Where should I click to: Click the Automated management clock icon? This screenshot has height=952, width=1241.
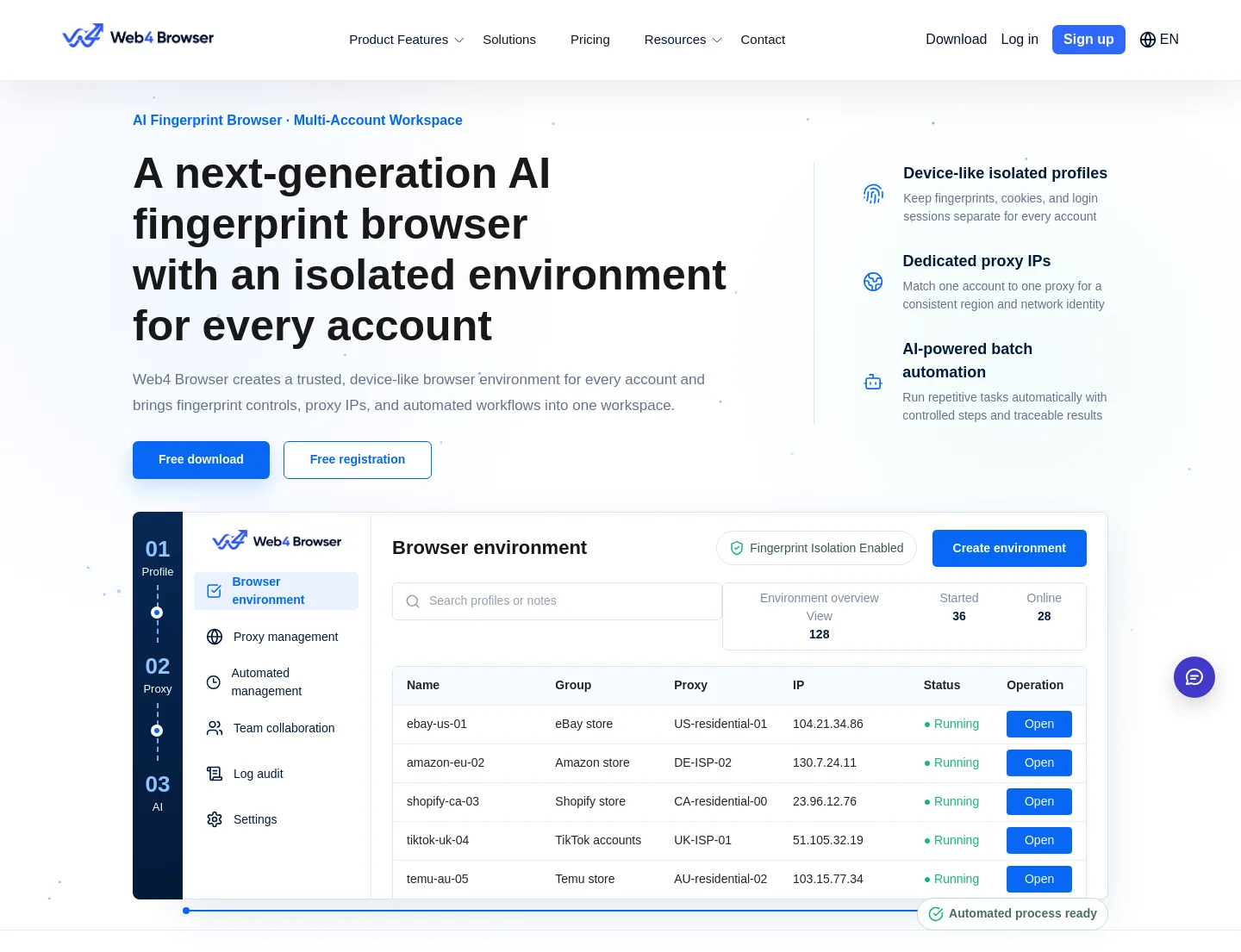pos(214,682)
